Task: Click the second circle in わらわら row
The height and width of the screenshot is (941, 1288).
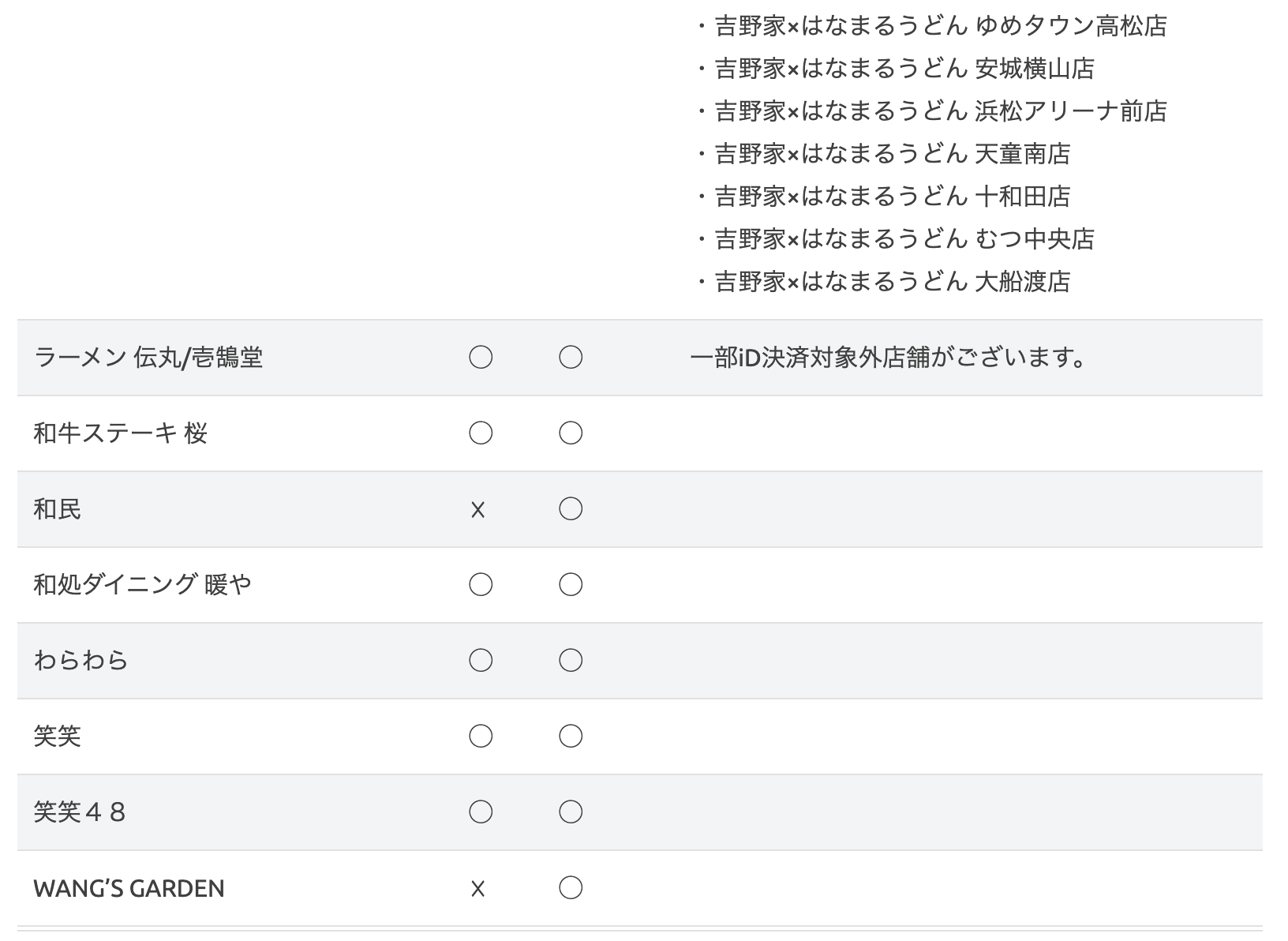Action: (571, 661)
